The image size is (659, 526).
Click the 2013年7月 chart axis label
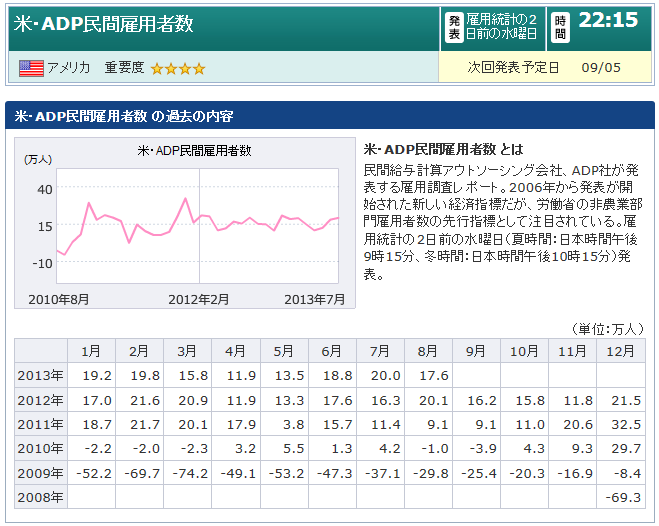click(x=315, y=300)
